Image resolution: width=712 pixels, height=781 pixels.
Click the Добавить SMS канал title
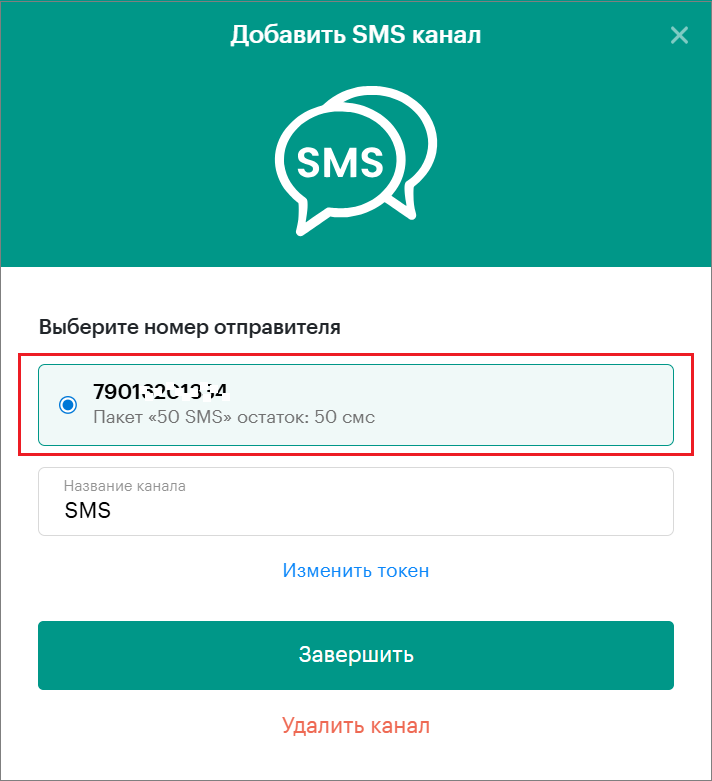click(x=356, y=35)
